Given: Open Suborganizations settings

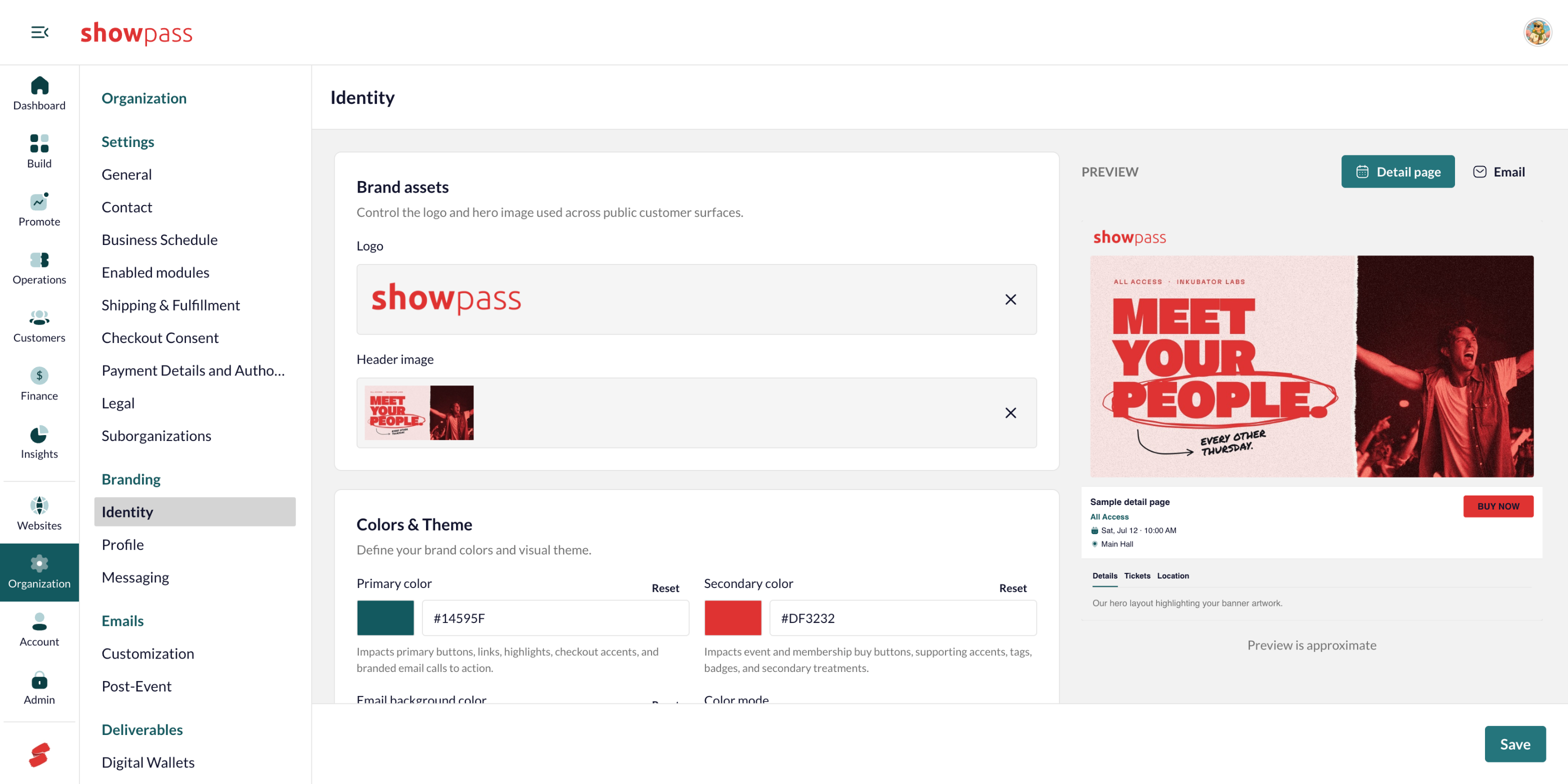Looking at the screenshot, I should point(156,436).
